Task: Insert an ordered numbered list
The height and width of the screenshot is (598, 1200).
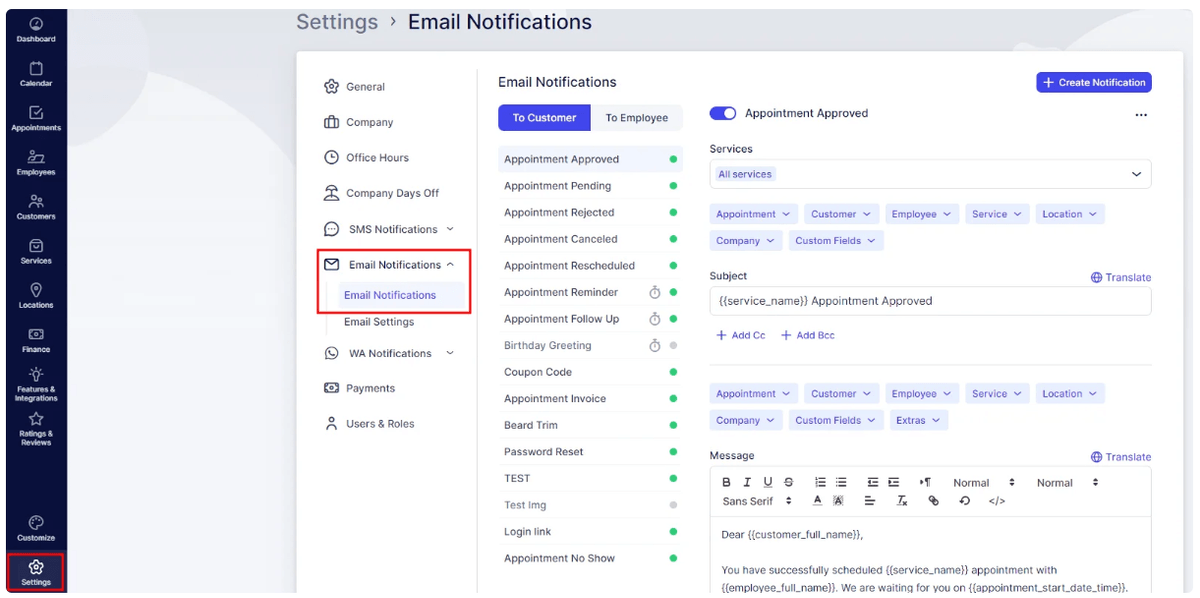Action: tap(820, 482)
